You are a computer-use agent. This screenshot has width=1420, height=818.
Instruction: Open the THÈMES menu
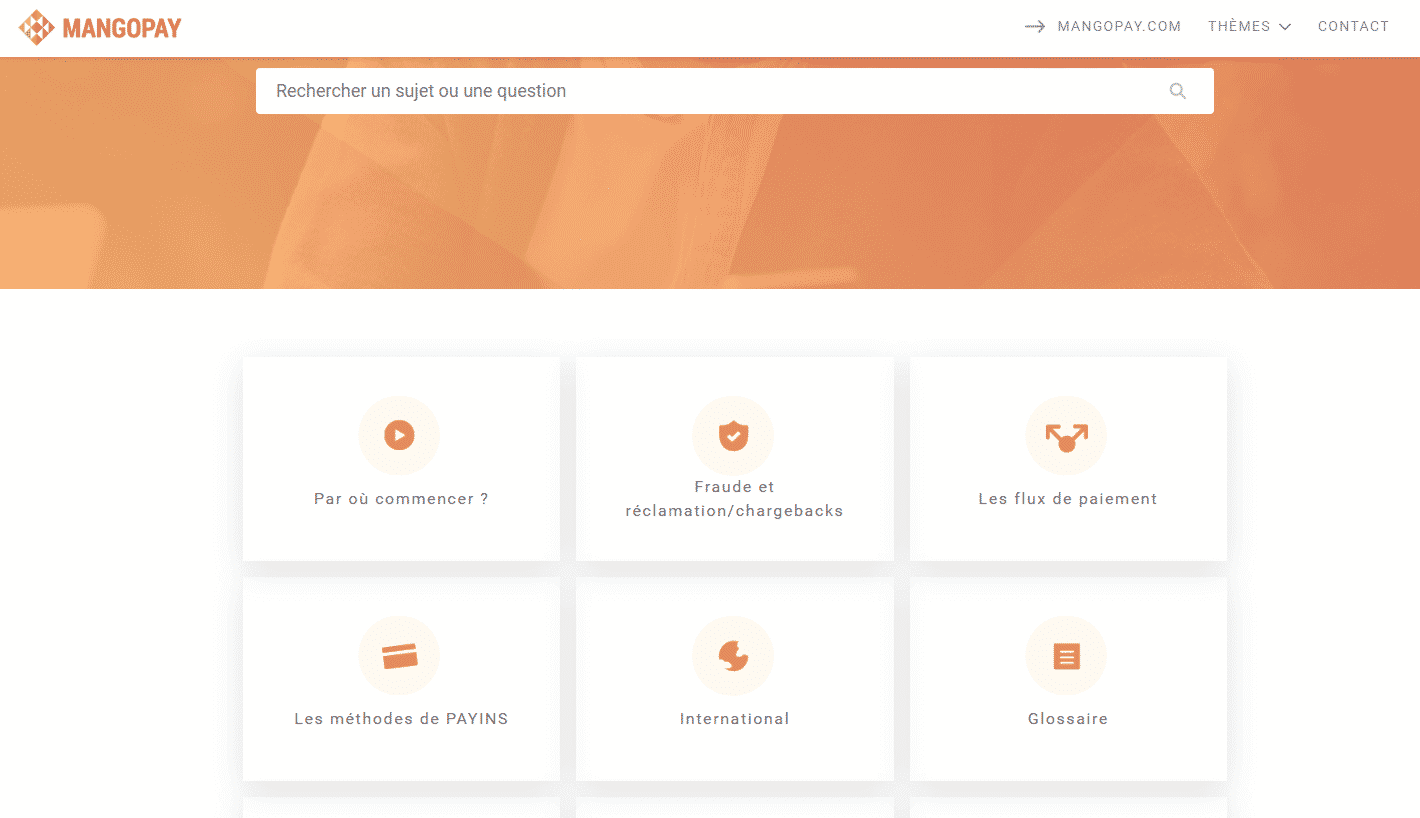tap(1239, 27)
